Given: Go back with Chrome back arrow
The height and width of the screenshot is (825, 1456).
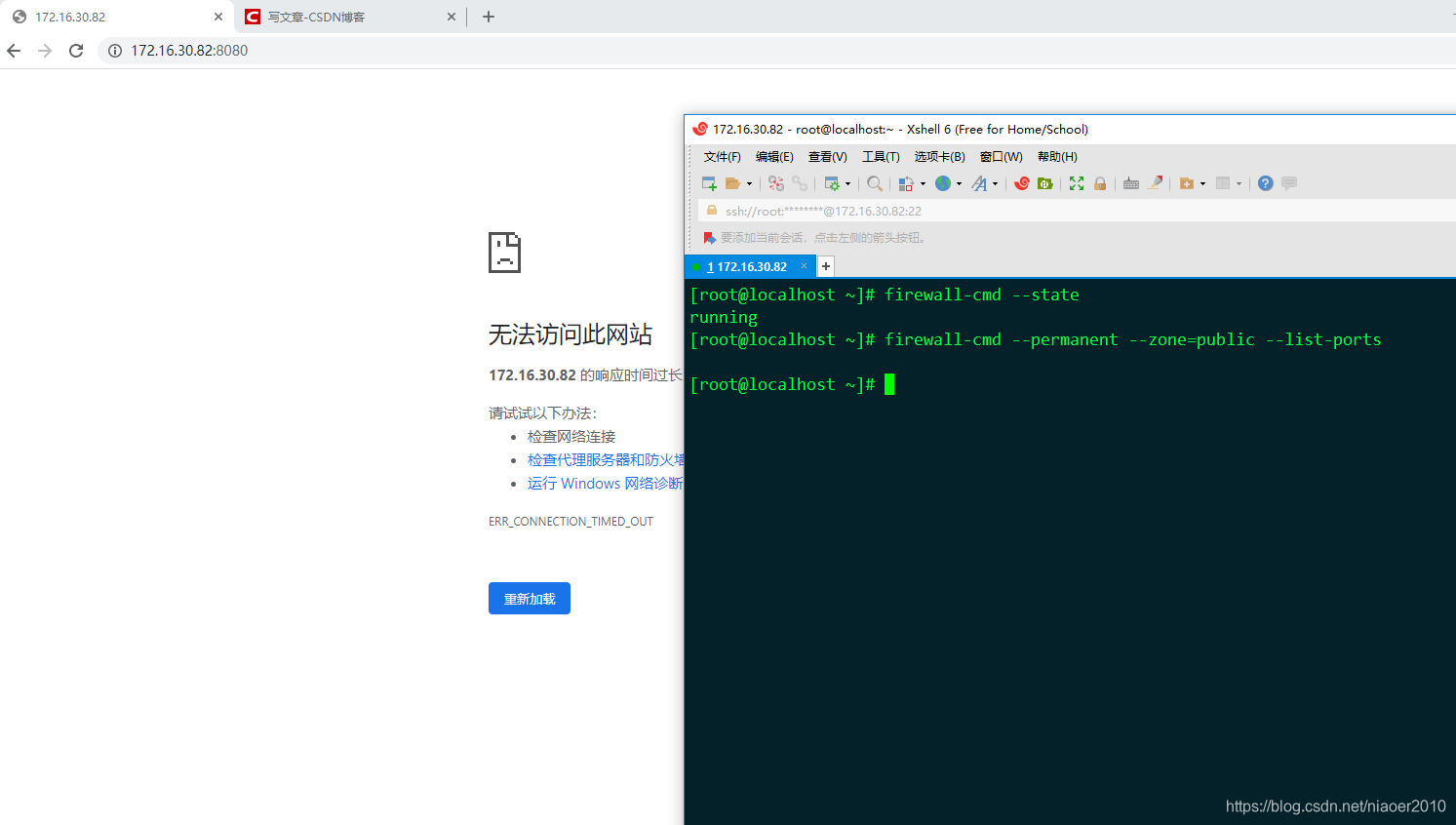Looking at the screenshot, I should point(14,51).
